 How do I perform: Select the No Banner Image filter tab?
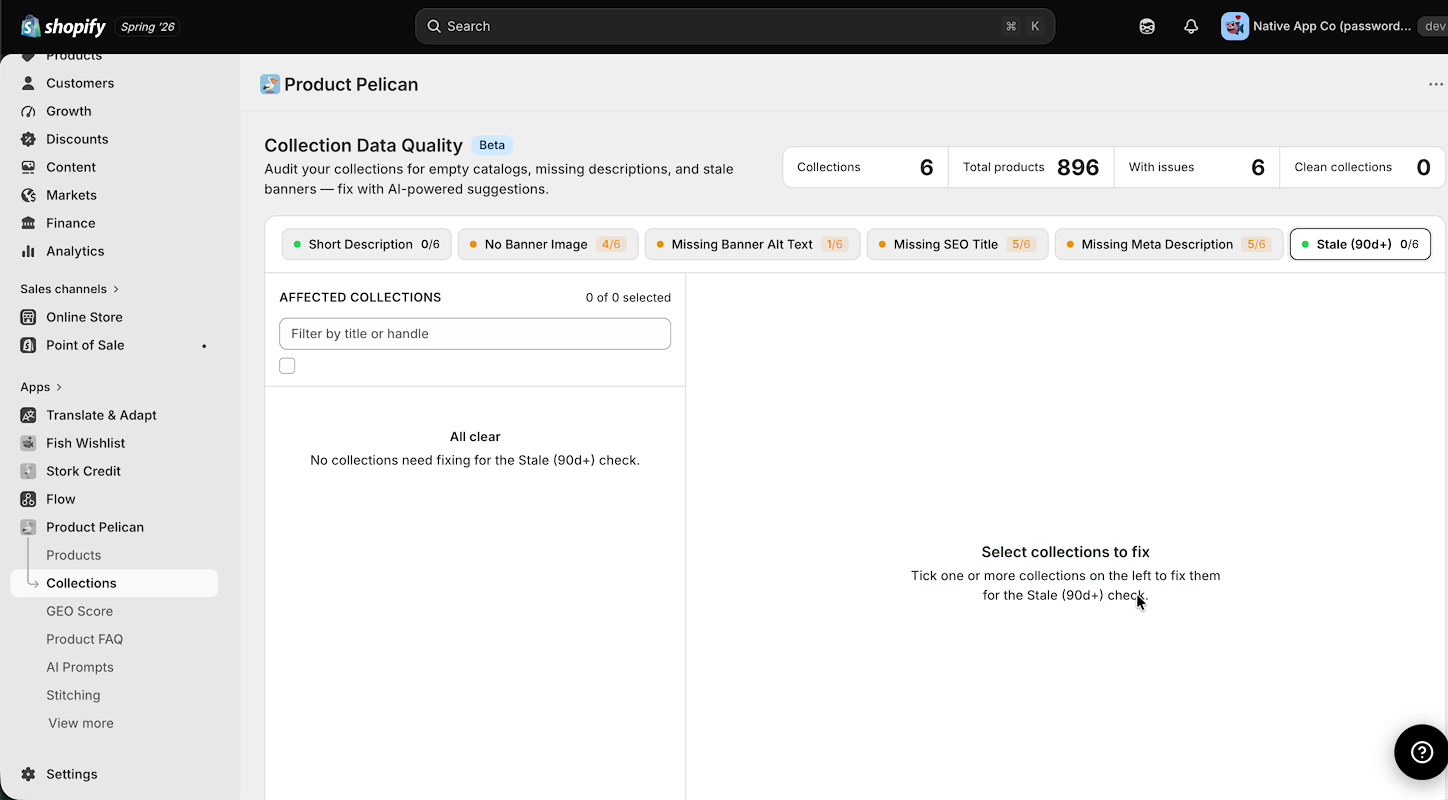[548, 244]
